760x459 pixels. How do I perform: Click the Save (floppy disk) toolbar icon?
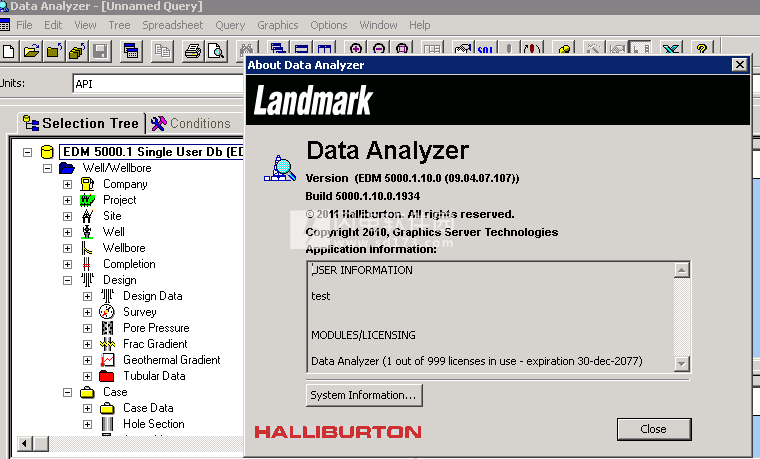(101, 51)
